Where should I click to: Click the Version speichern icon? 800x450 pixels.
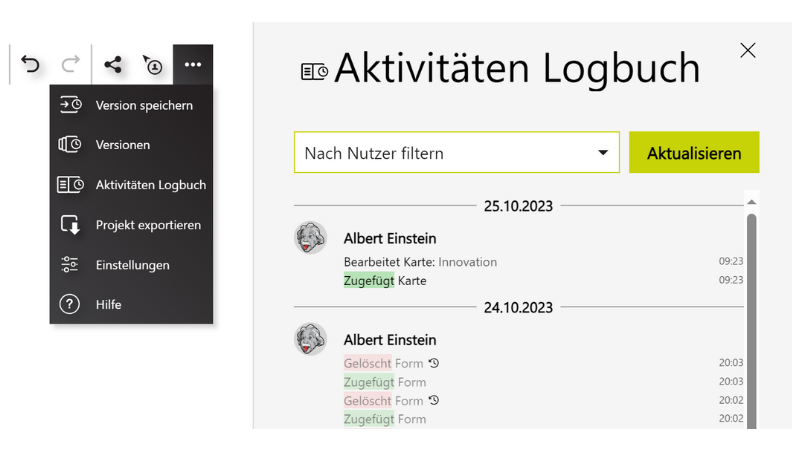[x=70, y=105]
